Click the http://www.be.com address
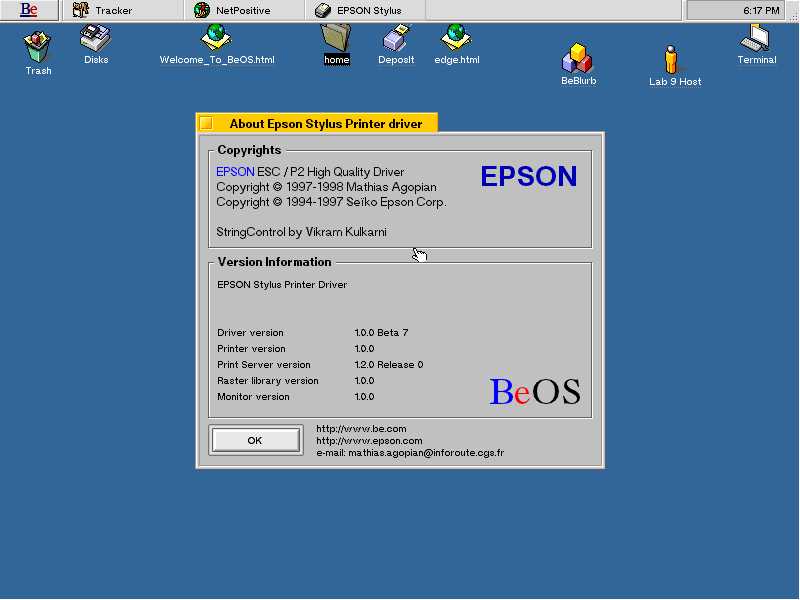 click(361, 429)
